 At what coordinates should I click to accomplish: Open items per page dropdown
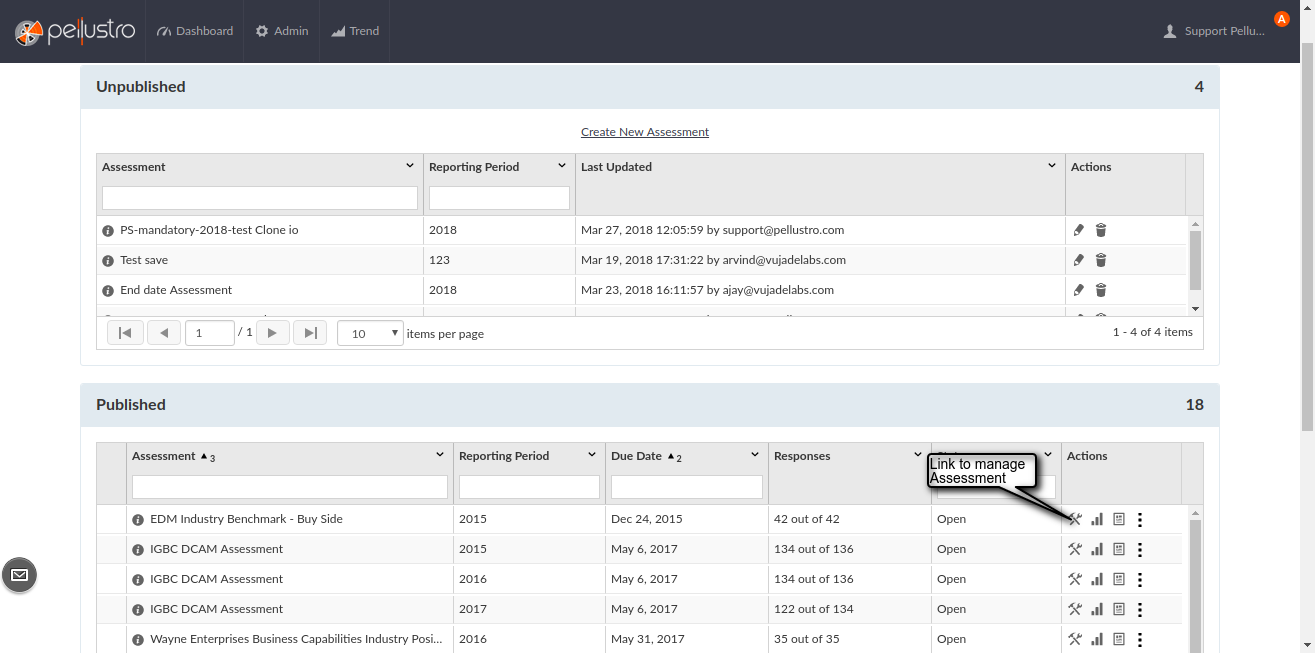pyautogui.click(x=370, y=333)
